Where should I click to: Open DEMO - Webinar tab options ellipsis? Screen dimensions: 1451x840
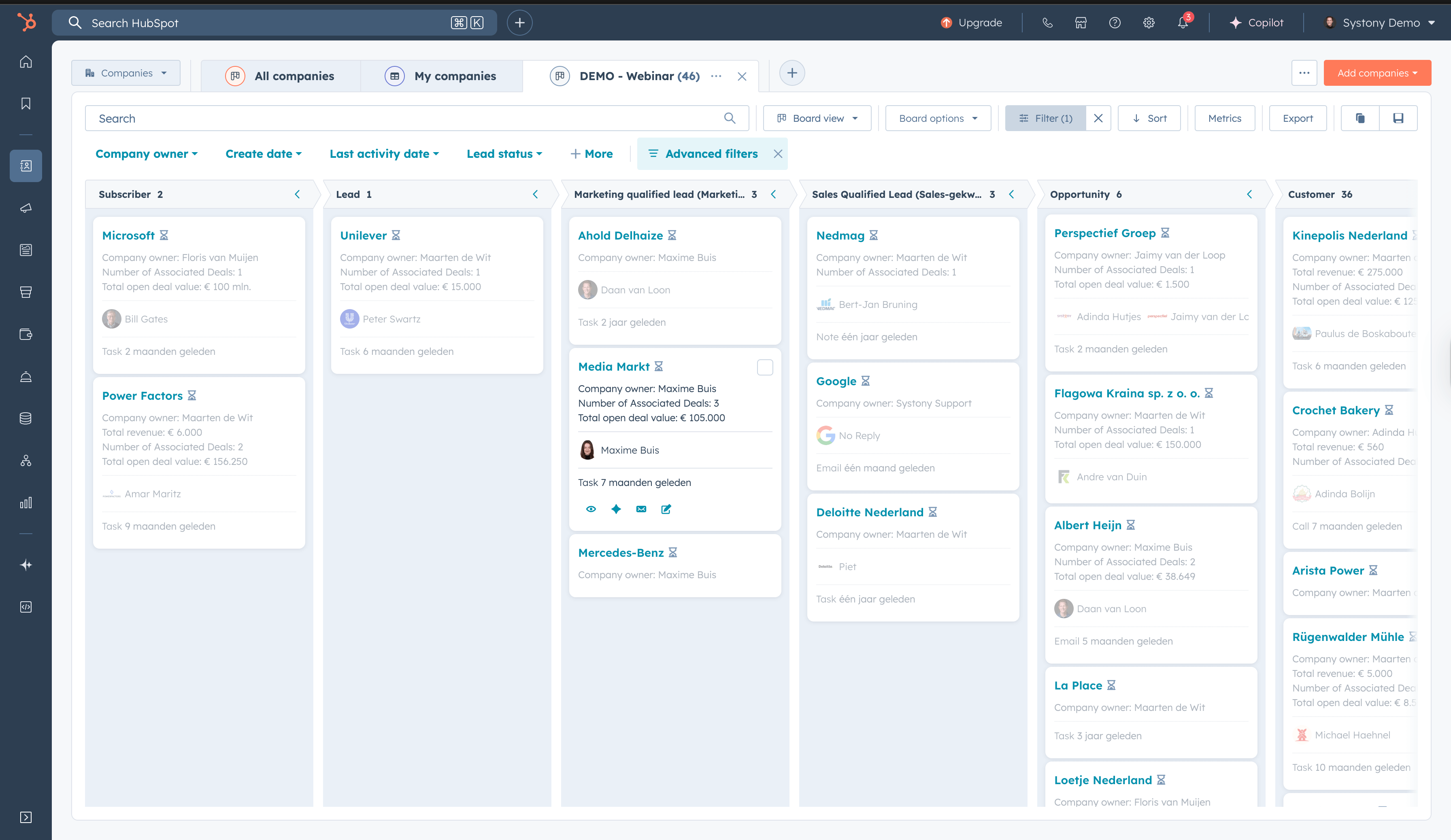(716, 76)
